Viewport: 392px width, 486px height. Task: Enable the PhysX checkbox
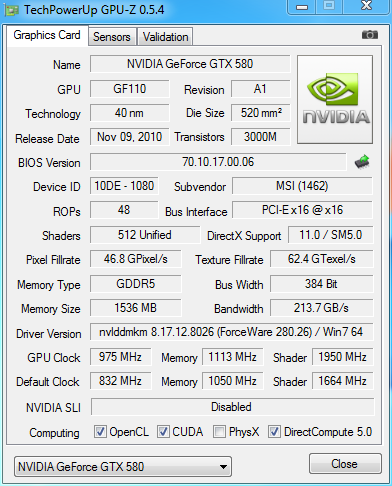(x=219, y=432)
